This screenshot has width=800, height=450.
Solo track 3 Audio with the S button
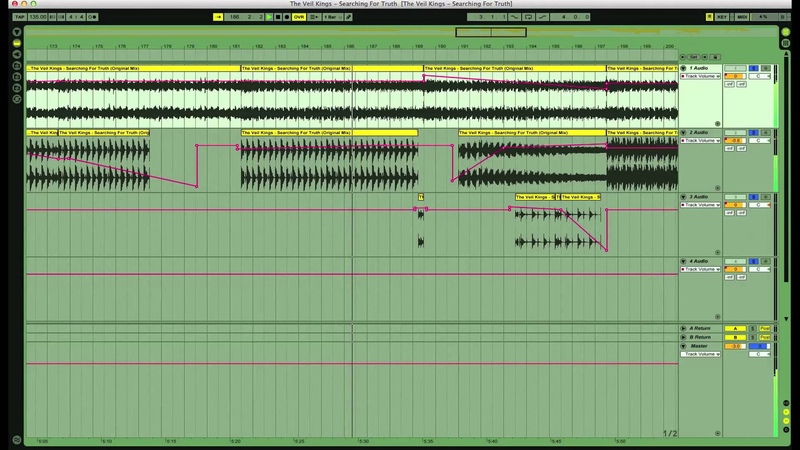(x=754, y=196)
